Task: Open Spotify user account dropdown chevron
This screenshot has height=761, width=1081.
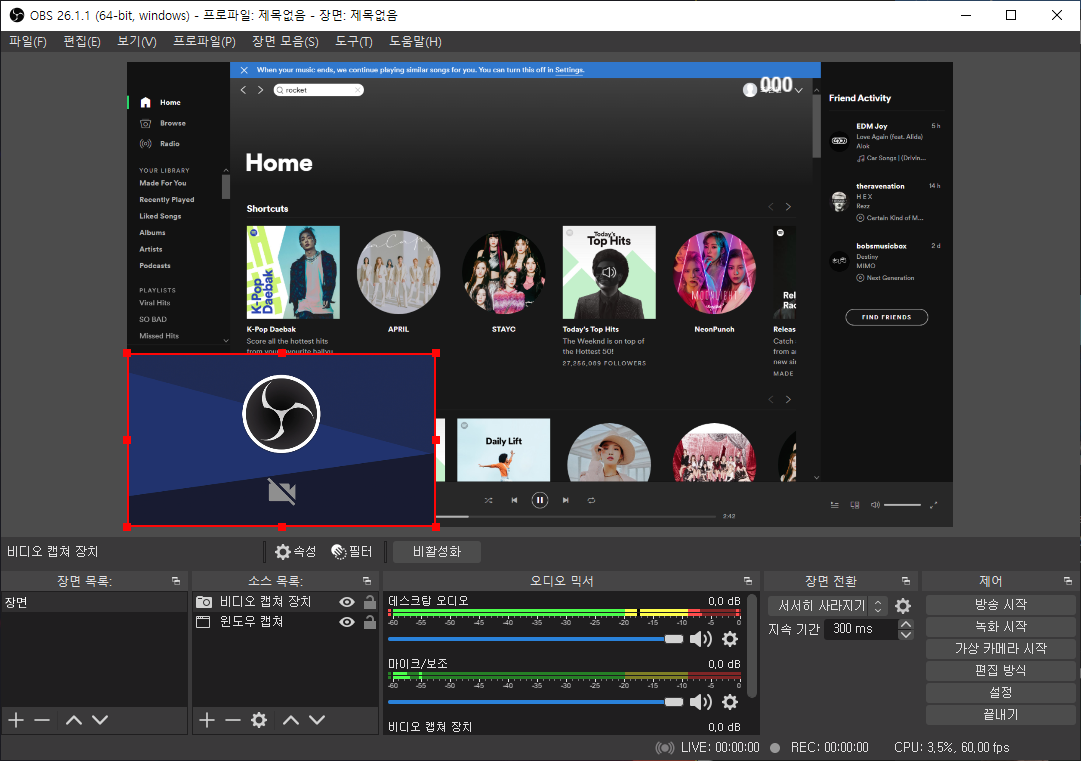Action: coord(799,90)
